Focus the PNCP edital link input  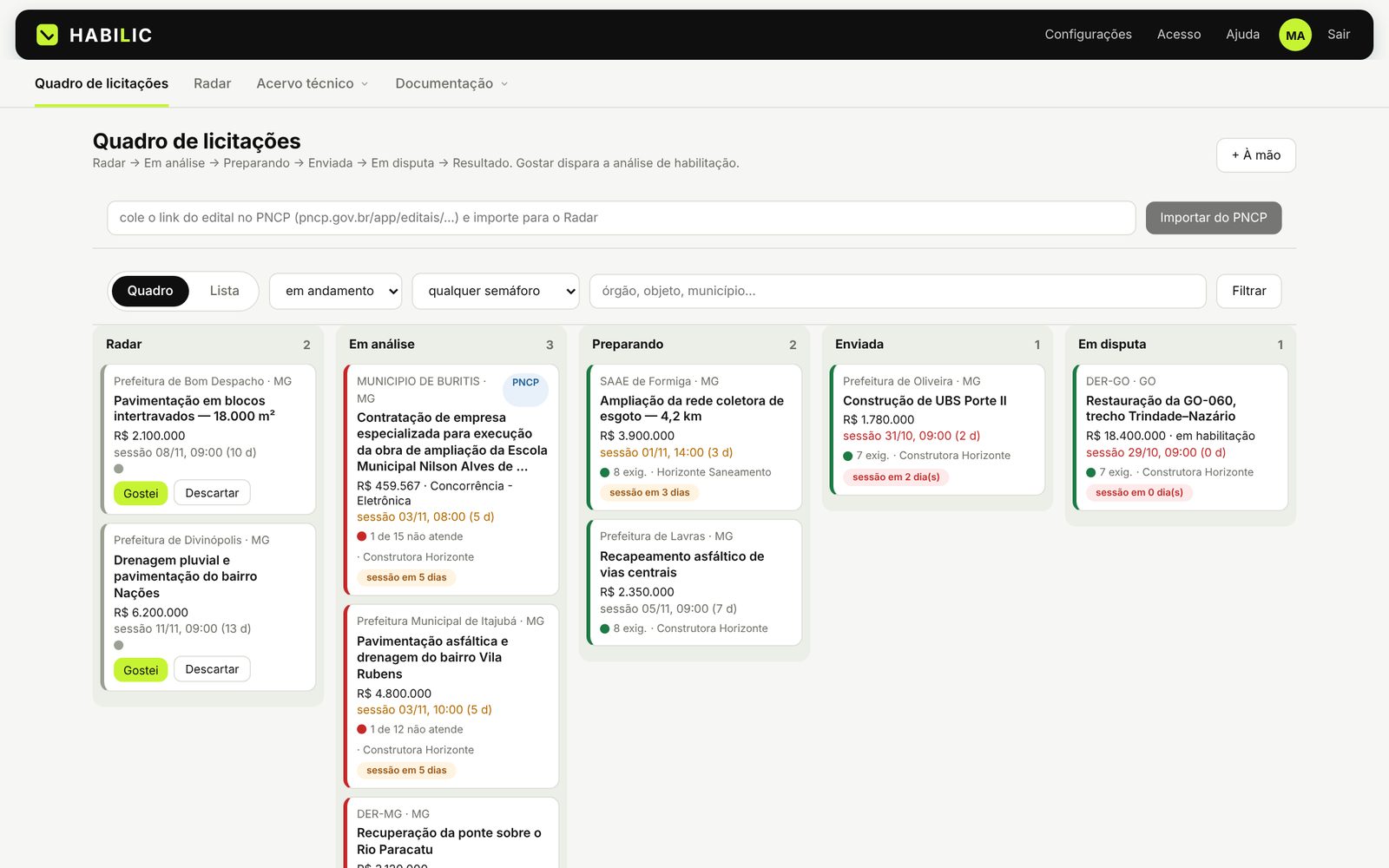coord(621,218)
